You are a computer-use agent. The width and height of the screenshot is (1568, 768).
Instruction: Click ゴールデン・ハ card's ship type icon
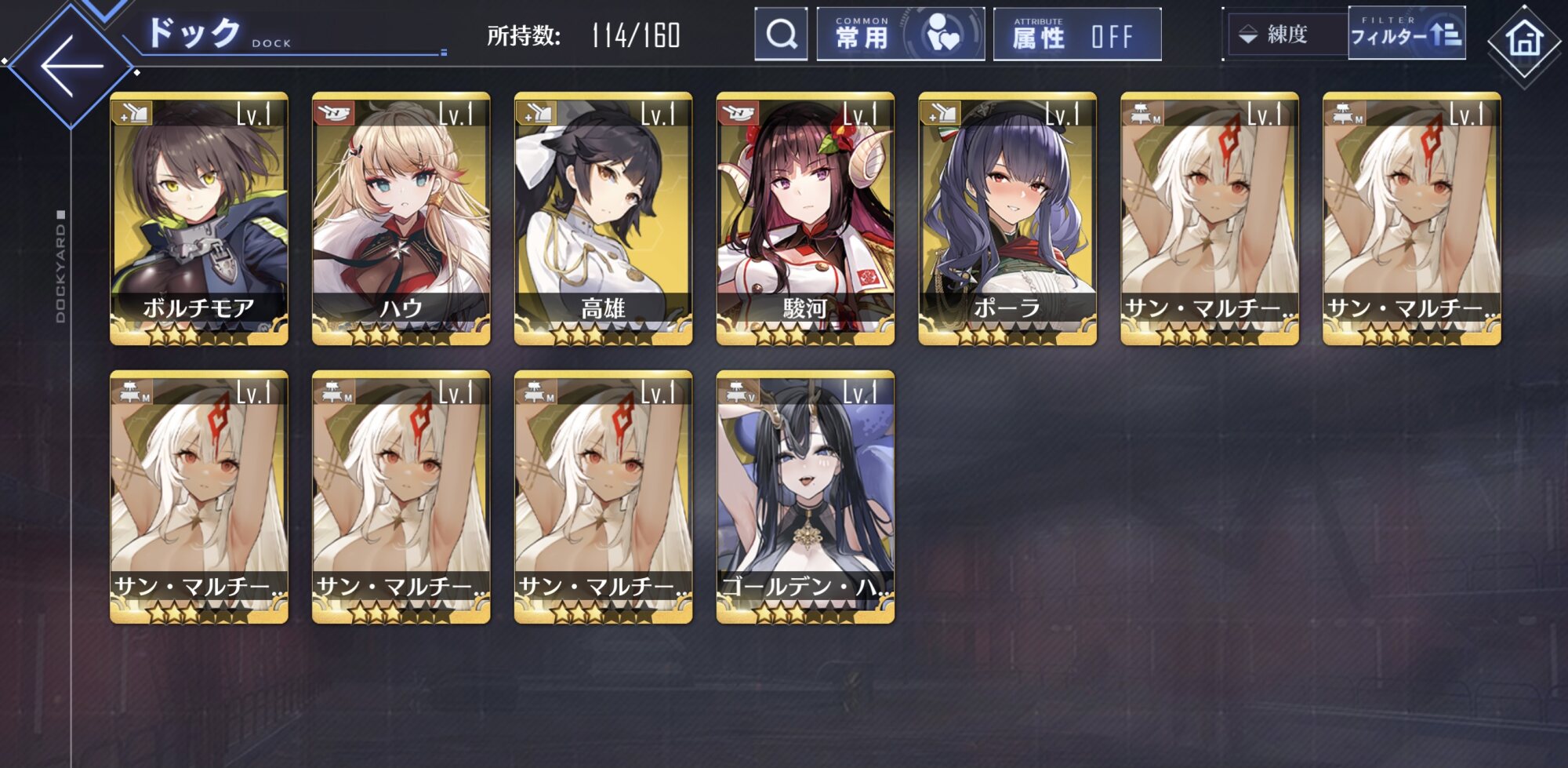tap(739, 391)
